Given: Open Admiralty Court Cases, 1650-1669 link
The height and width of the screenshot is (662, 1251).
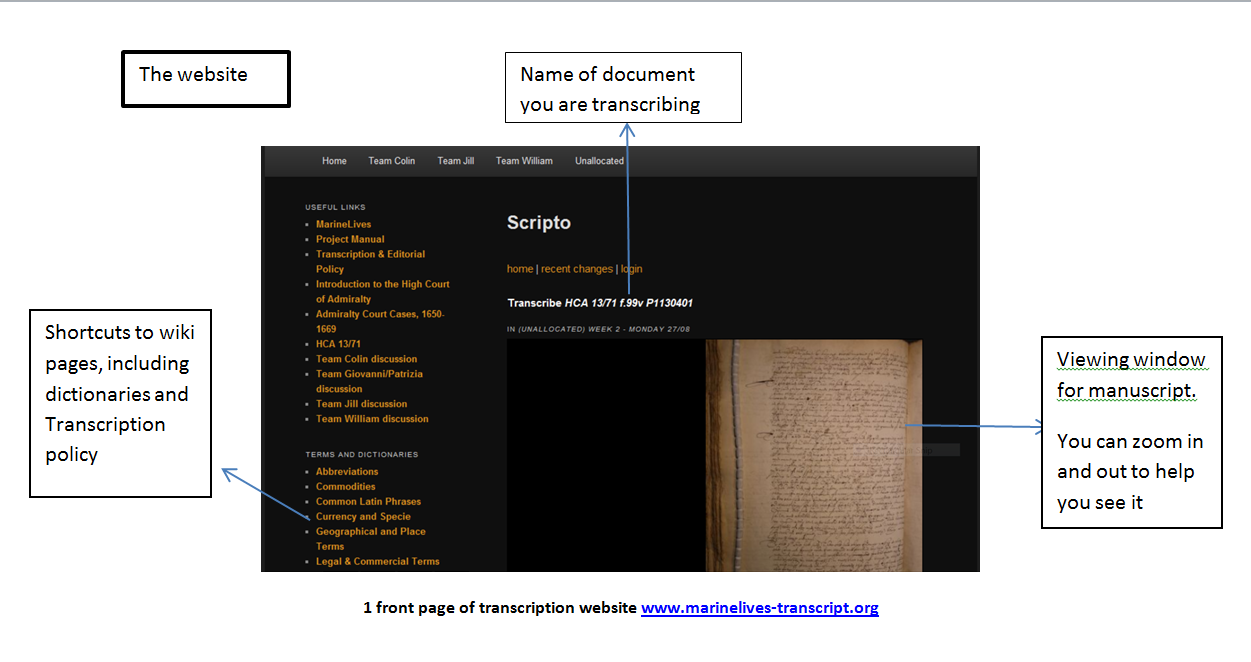Looking at the screenshot, I should click(380, 314).
